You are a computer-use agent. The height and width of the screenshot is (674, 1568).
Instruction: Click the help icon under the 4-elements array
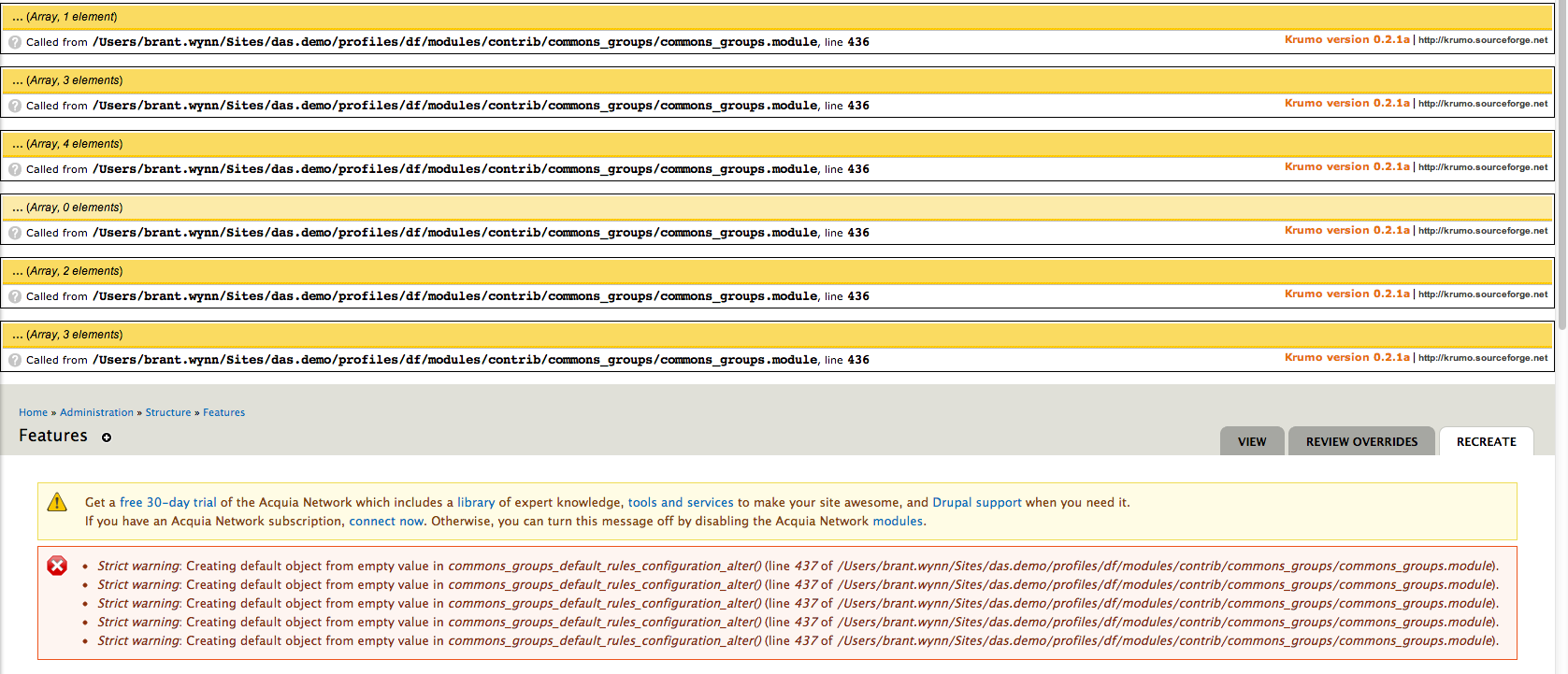[15, 169]
